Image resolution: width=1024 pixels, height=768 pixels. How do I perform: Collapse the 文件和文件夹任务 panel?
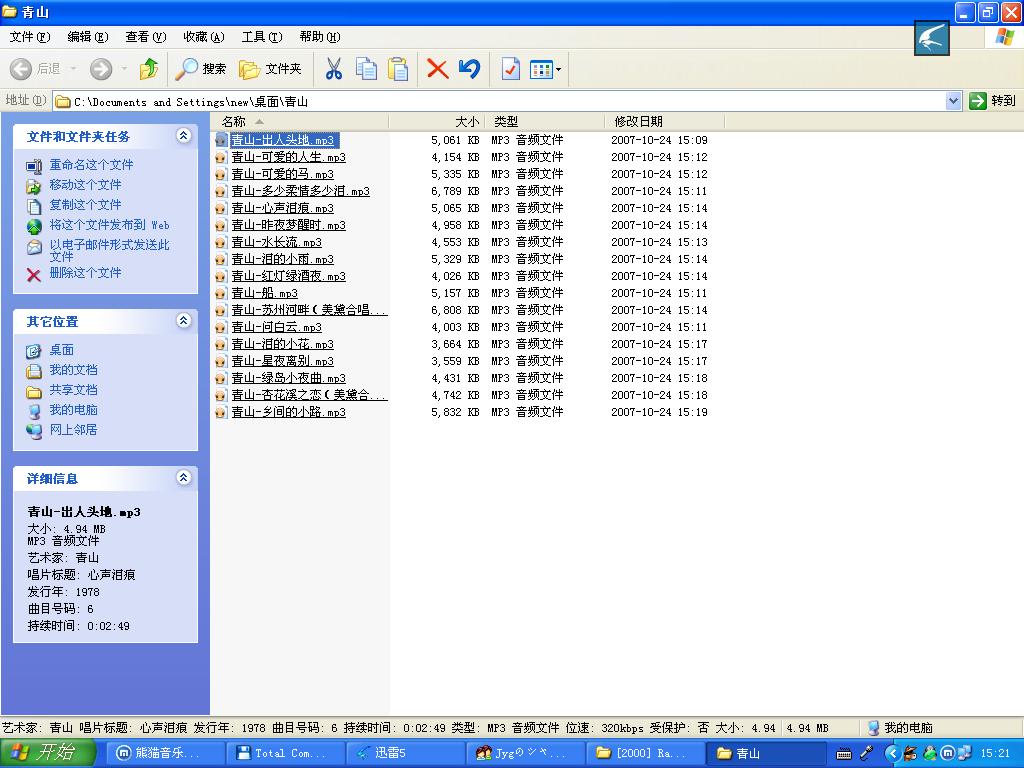pyautogui.click(x=184, y=136)
